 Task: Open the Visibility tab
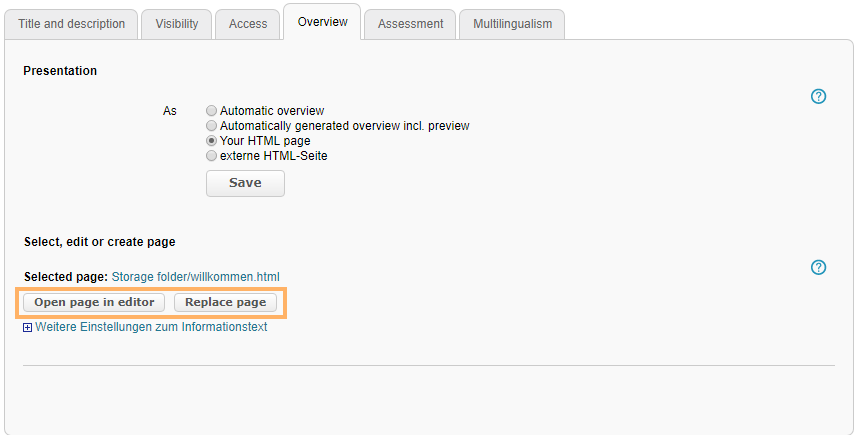point(177,24)
